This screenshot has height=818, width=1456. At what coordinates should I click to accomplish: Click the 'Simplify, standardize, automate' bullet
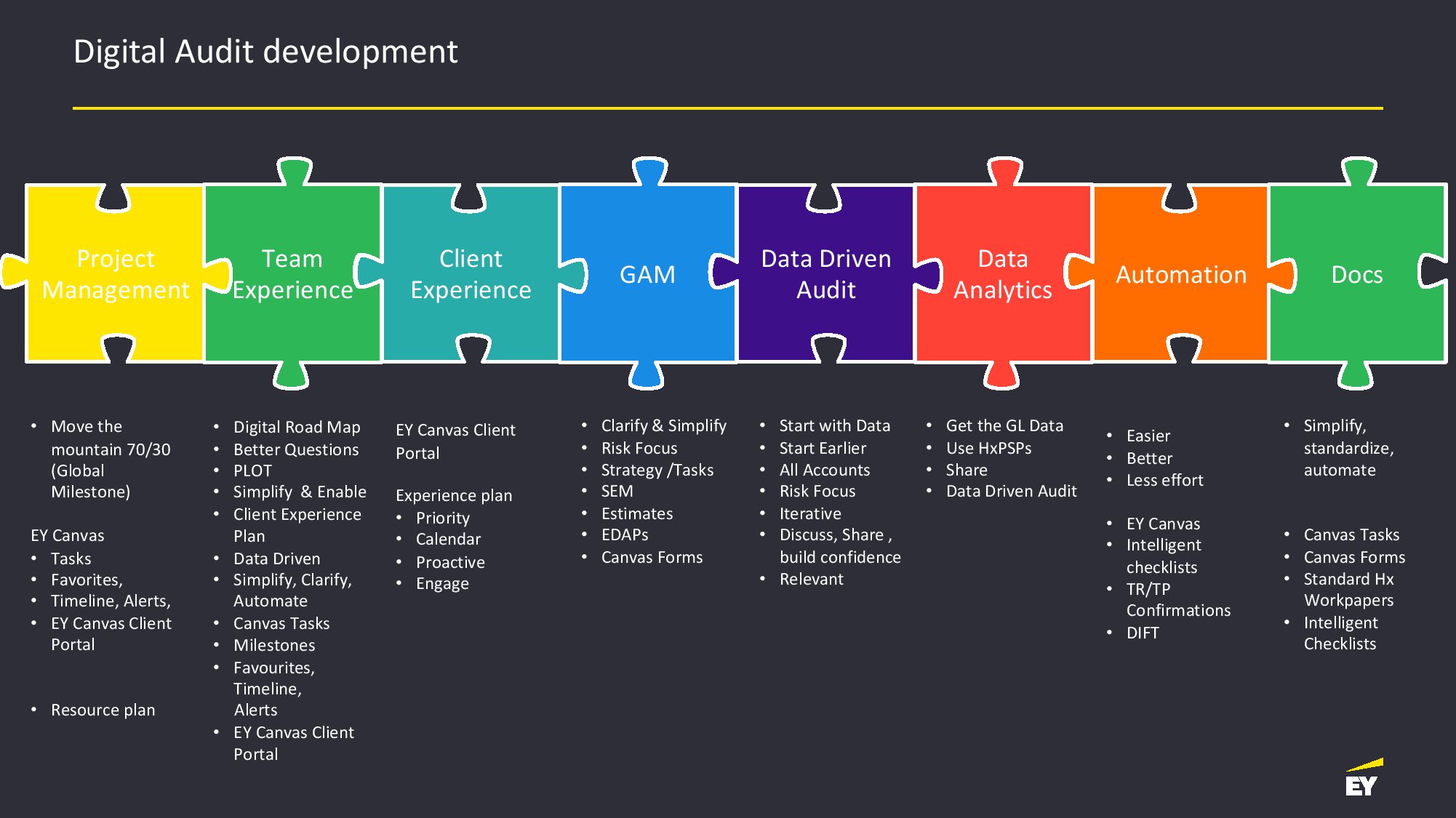pyautogui.click(x=1348, y=447)
